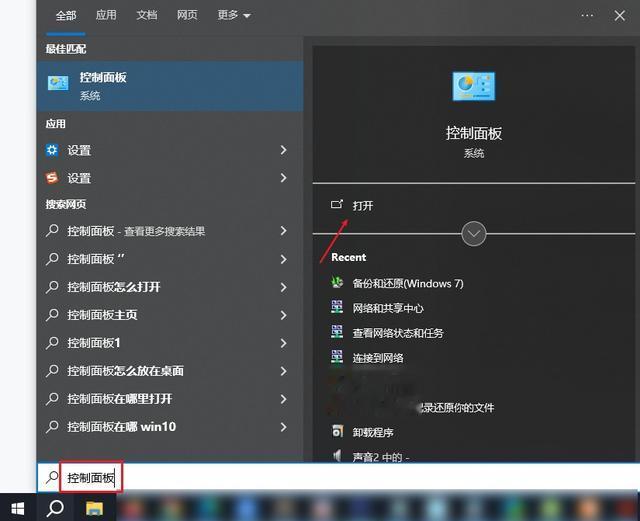
Task: Expand the blue gear 设置 result arrow
Action: point(284,150)
